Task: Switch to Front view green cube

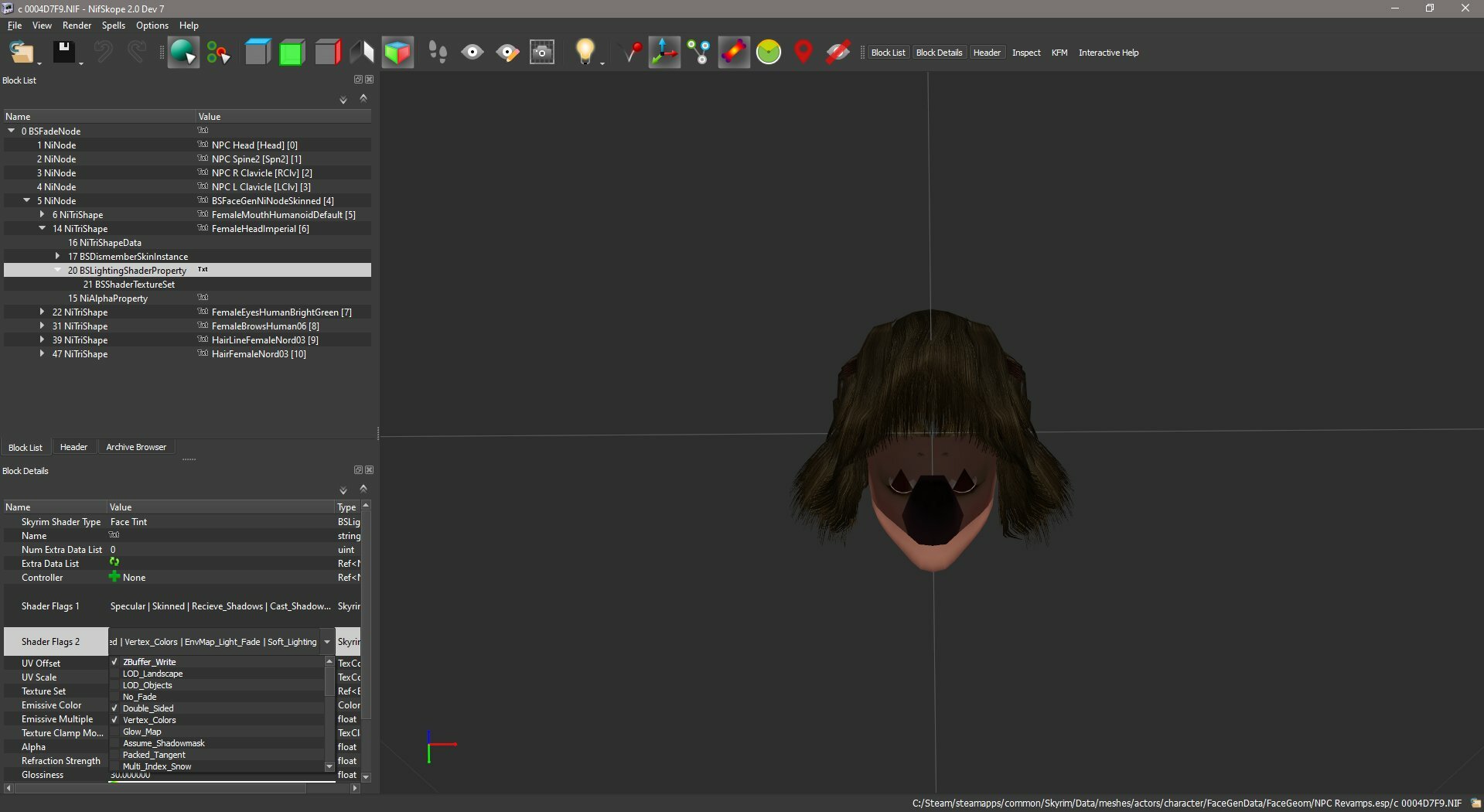Action: (292, 53)
